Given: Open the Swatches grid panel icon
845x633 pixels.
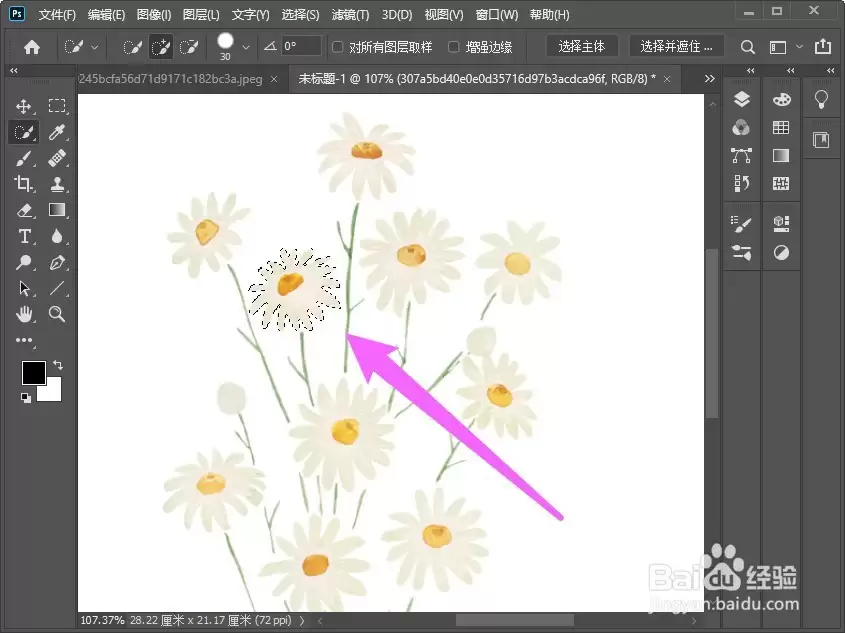Looking at the screenshot, I should tap(781, 128).
